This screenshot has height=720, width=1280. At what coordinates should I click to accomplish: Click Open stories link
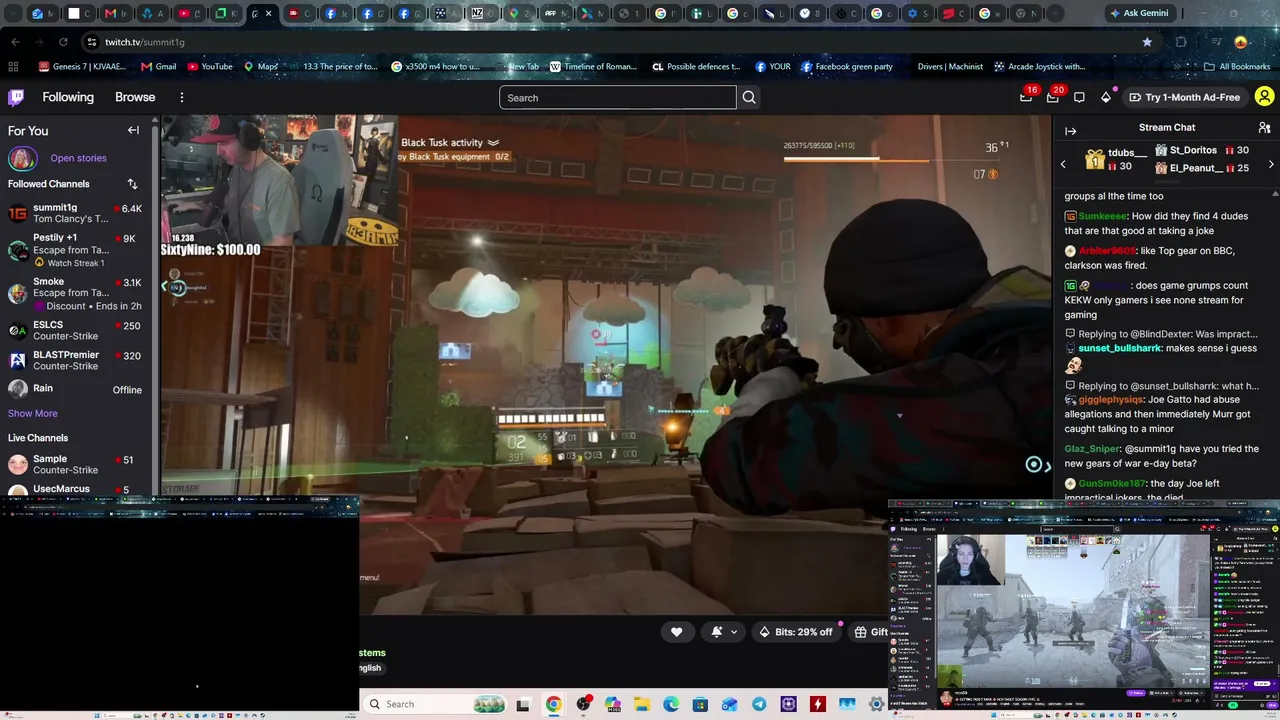click(x=78, y=158)
